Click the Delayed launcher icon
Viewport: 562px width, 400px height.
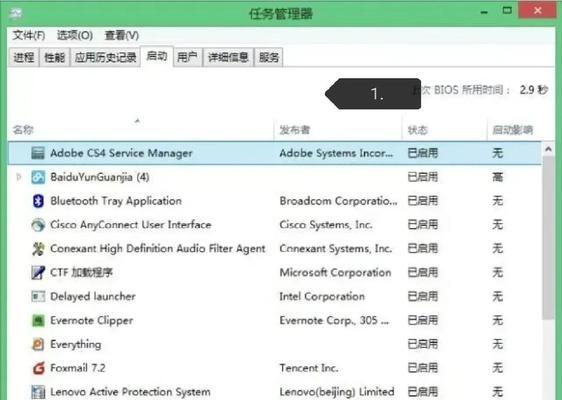38,296
